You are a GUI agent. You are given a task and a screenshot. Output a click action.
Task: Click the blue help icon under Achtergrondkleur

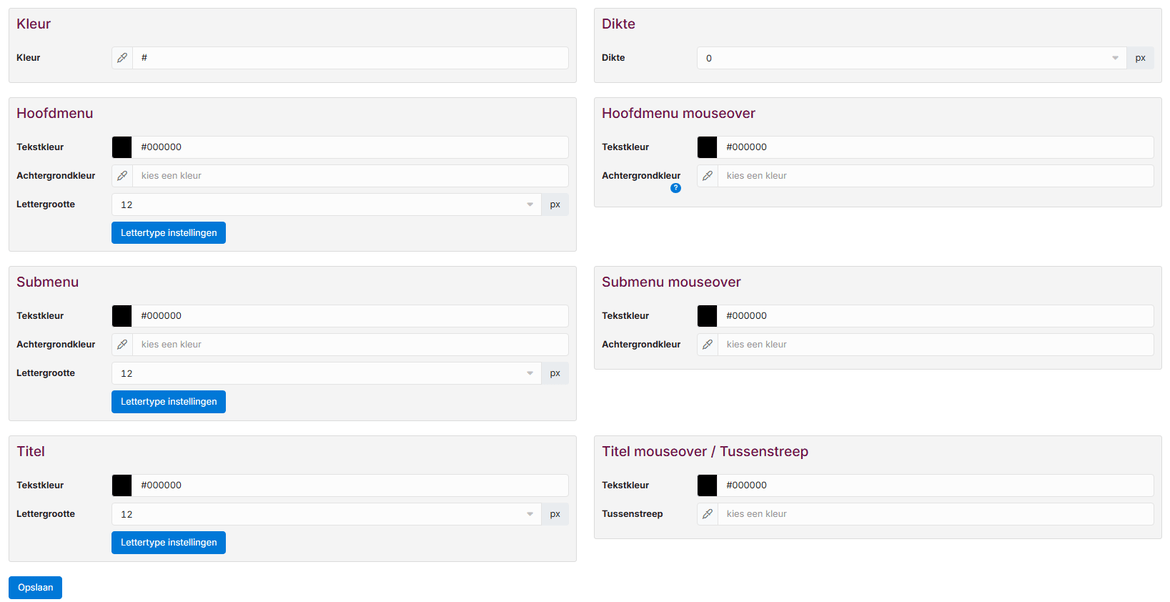[676, 188]
